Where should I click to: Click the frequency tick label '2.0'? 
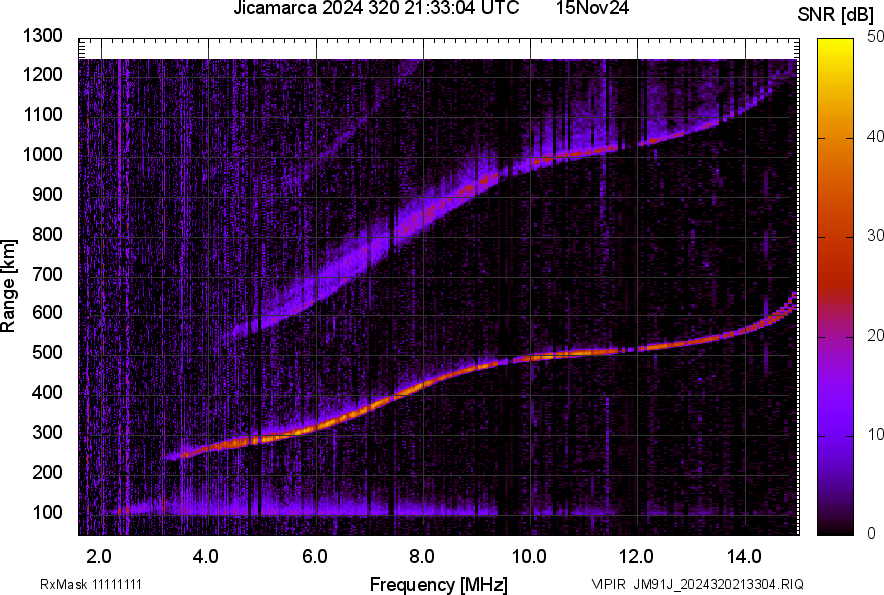[x=99, y=557]
